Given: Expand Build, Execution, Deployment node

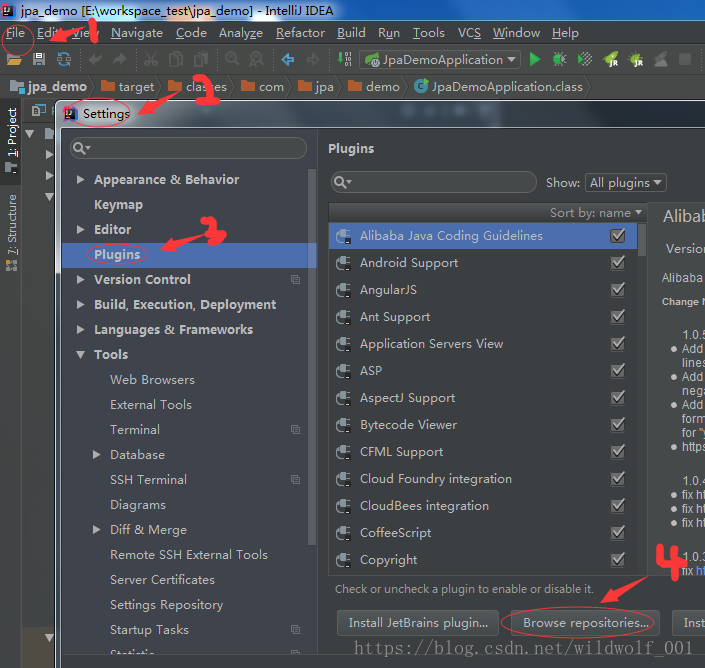Looking at the screenshot, I should tap(80, 304).
